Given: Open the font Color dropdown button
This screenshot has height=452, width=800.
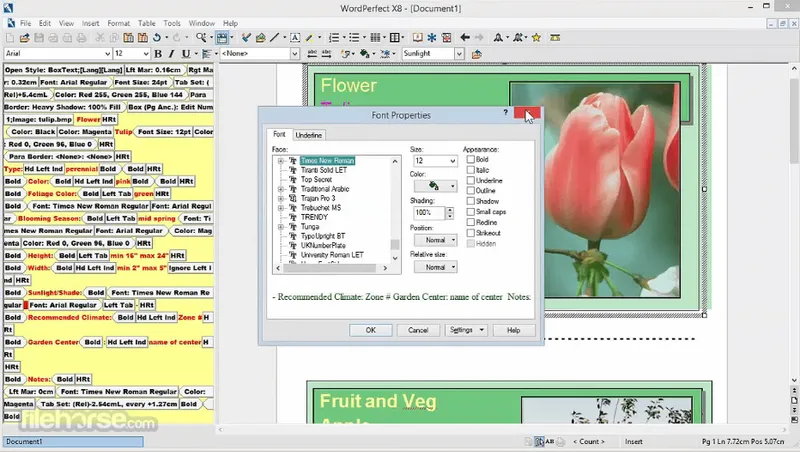Looking at the screenshot, I should tap(435, 186).
